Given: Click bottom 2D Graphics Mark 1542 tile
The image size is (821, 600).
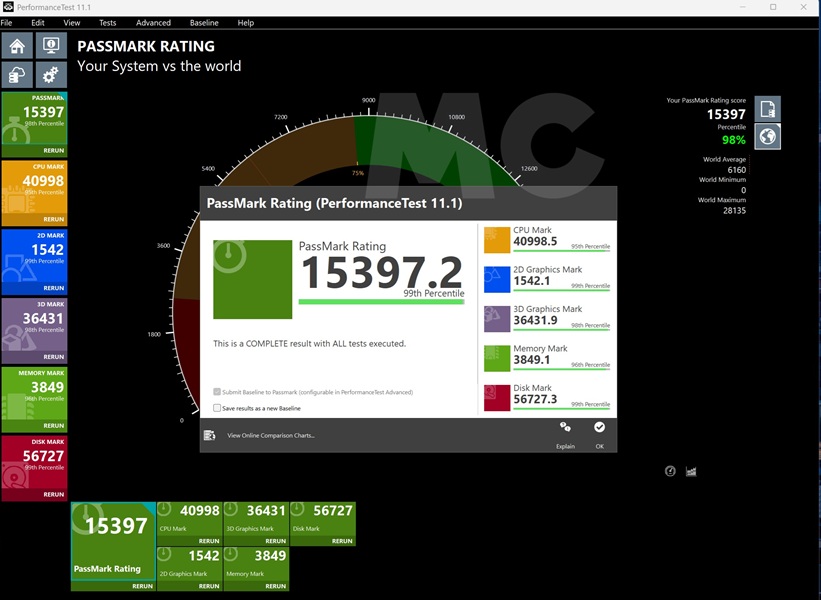Looking at the screenshot, I should 190,564.
